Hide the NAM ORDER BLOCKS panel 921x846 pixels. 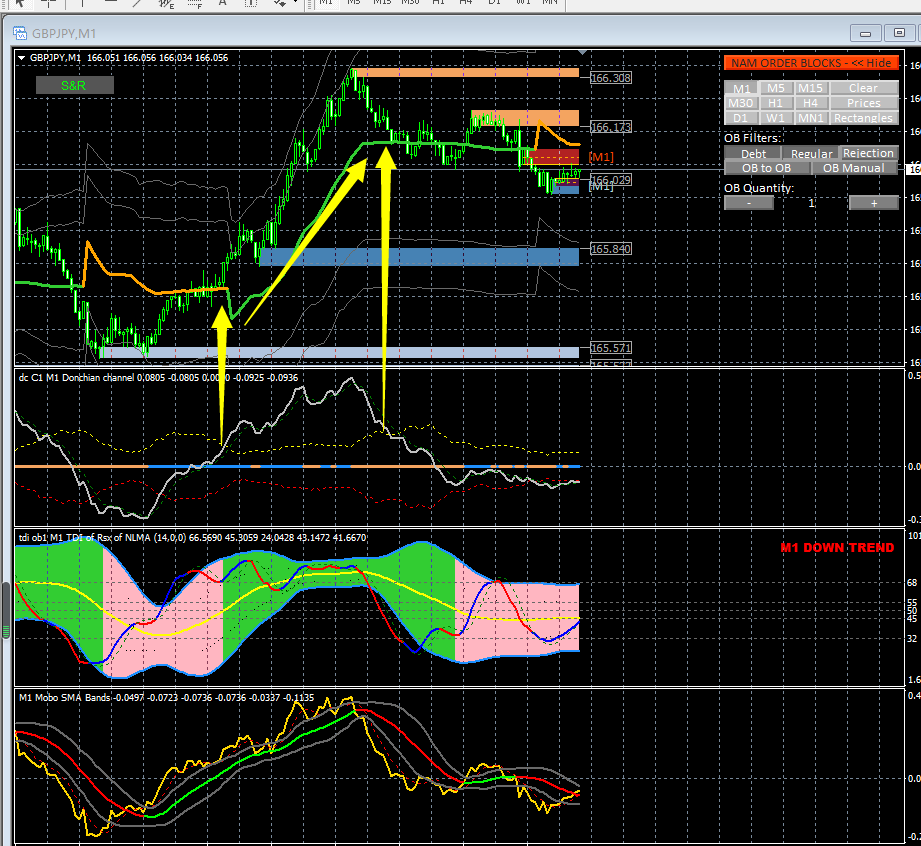pyautogui.click(x=811, y=63)
